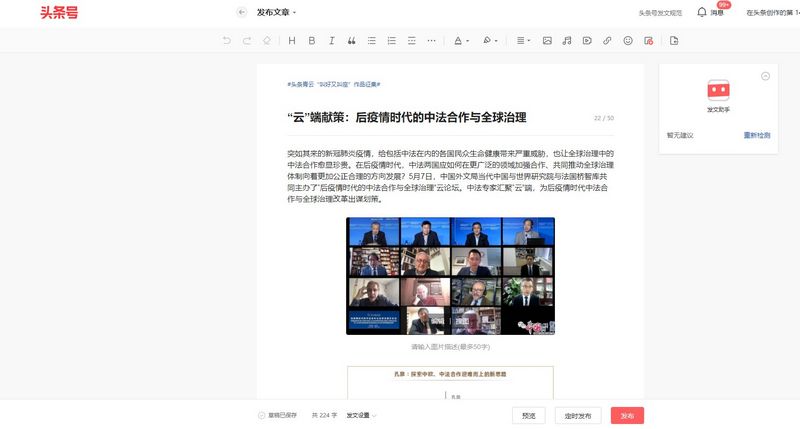This screenshot has width=800, height=429.
Task: Toggle bold formatting
Action: click(x=312, y=41)
